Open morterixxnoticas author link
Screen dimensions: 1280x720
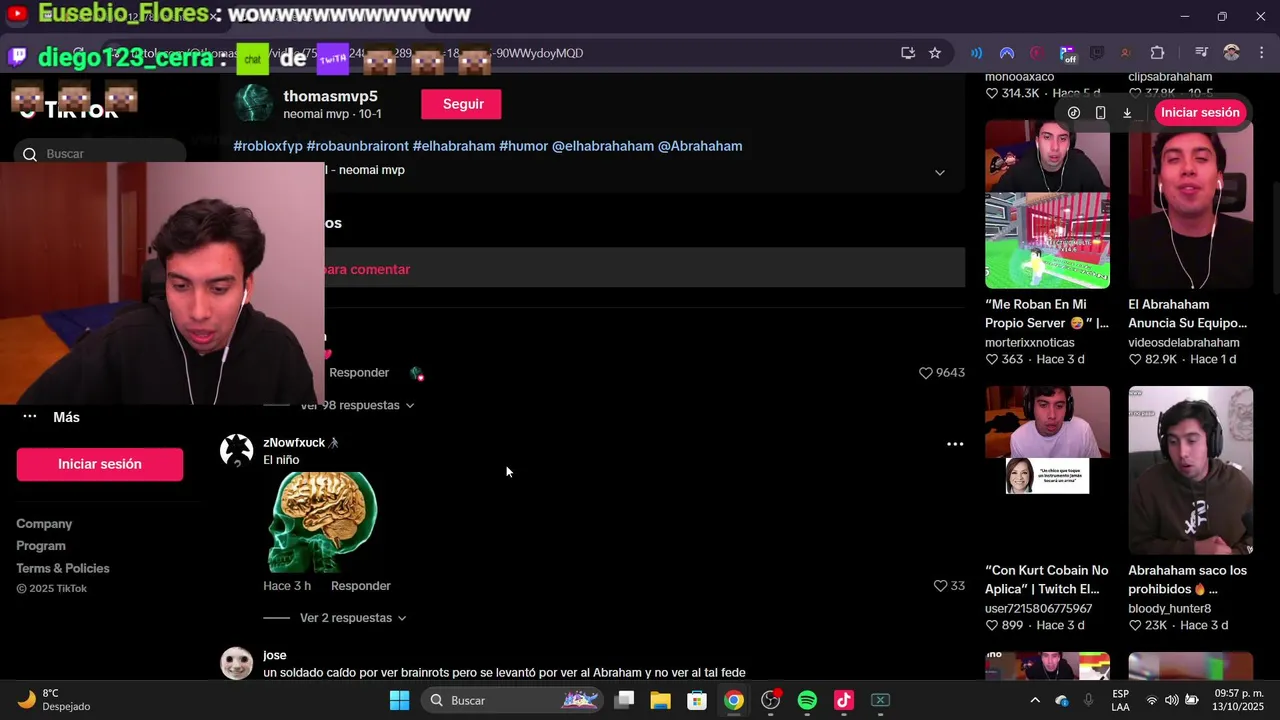[x=1030, y=342]
